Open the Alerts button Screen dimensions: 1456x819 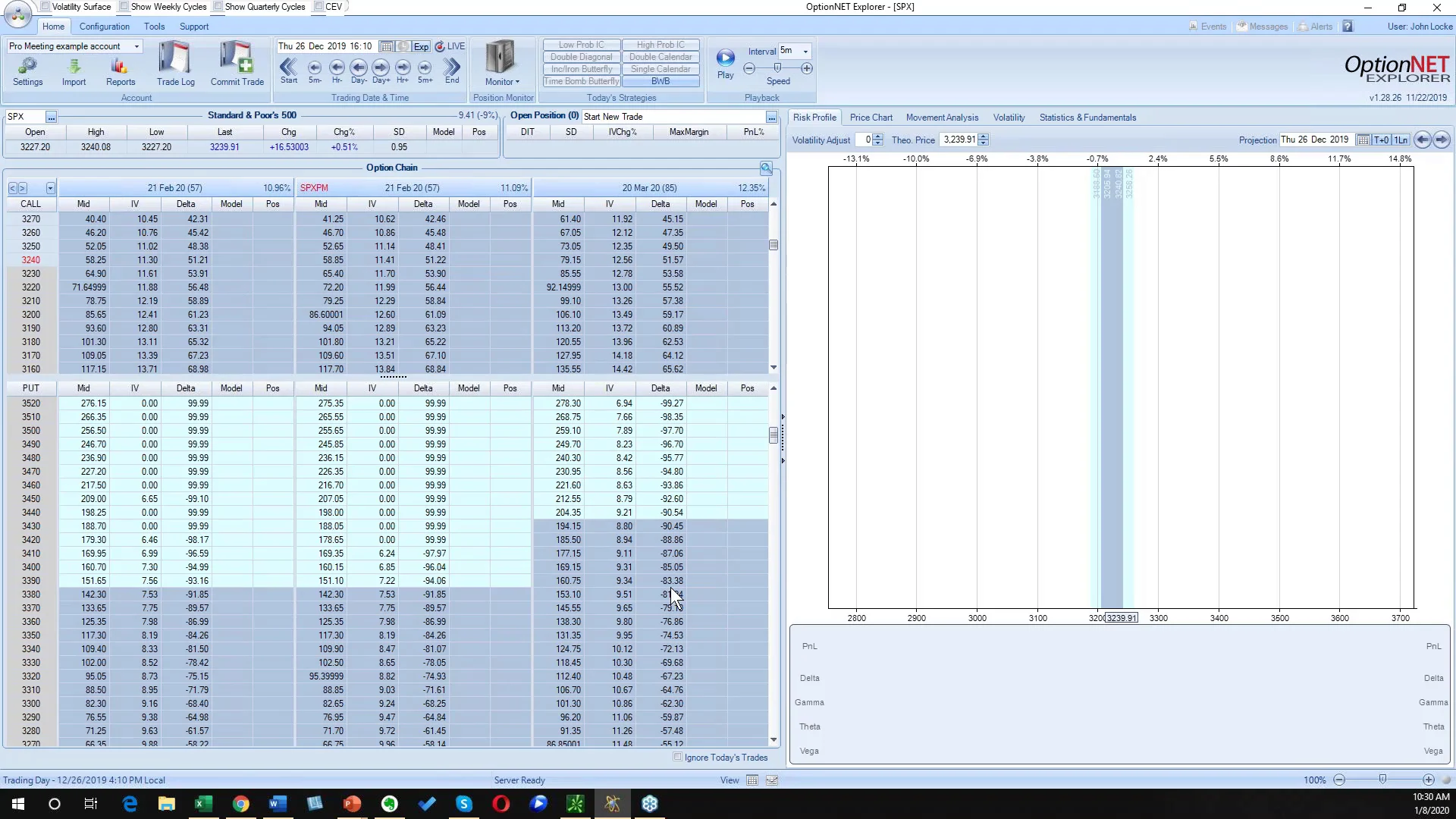1316,27
